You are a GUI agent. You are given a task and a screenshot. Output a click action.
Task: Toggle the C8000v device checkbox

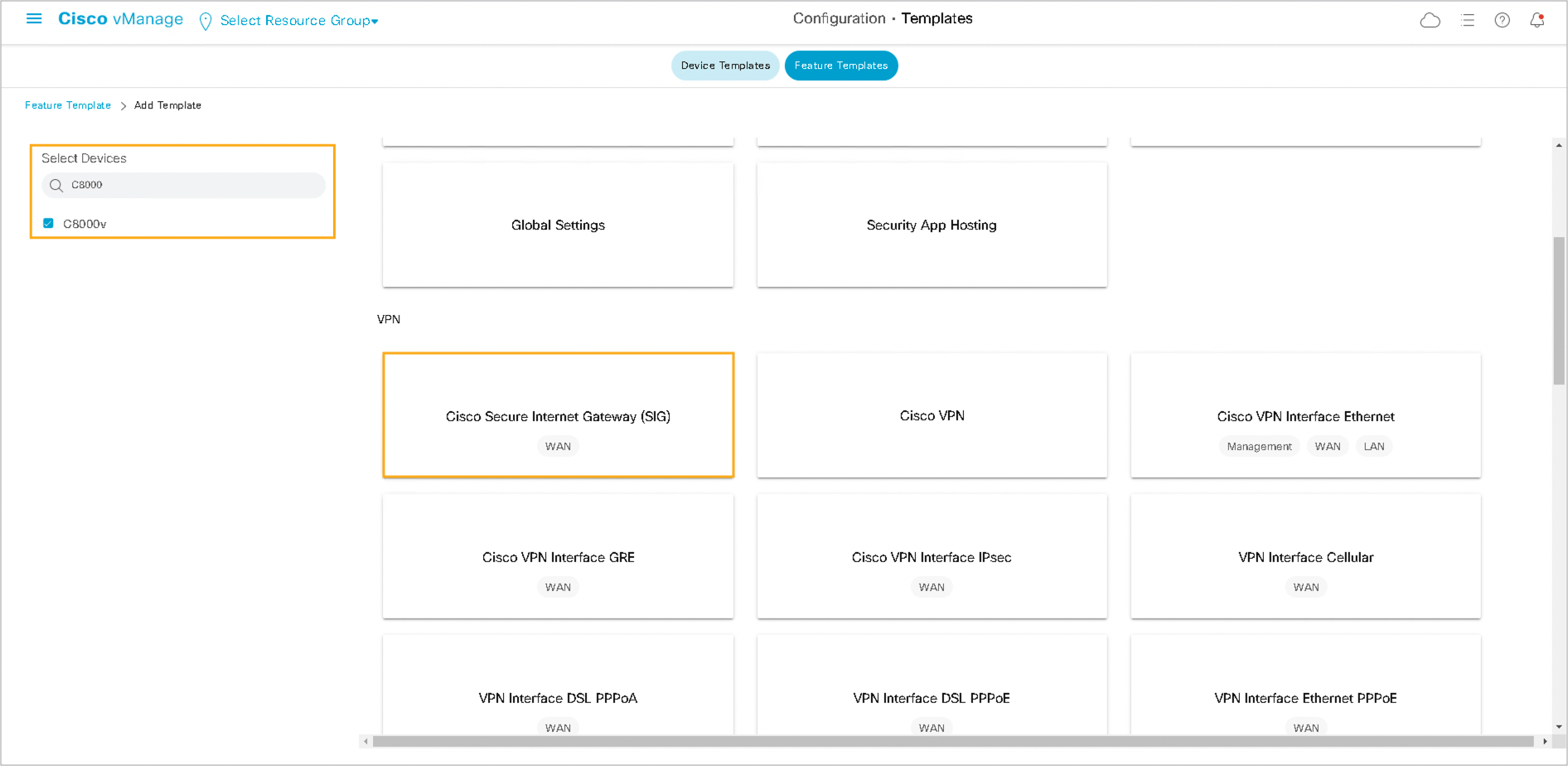coord(48,223)
